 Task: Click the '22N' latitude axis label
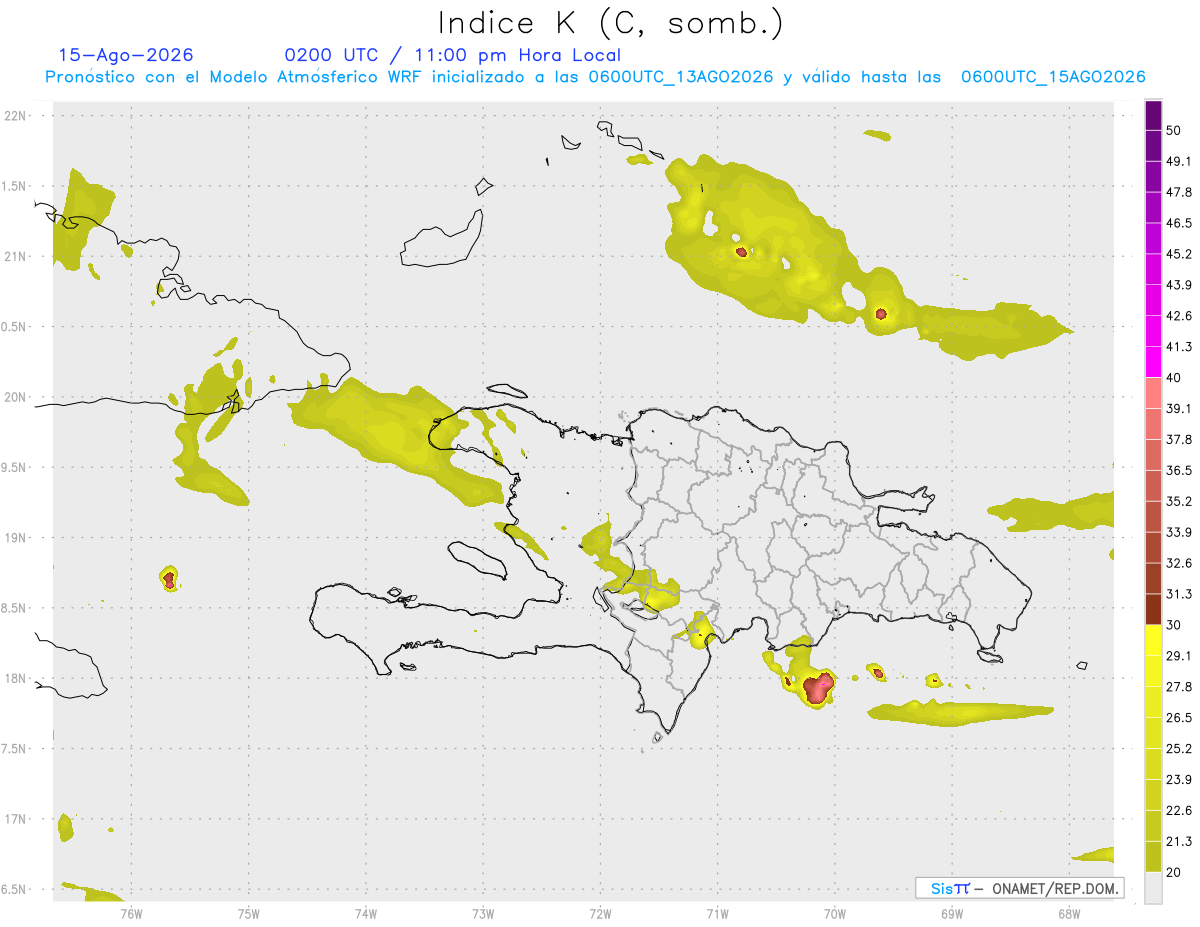point(17,116)
